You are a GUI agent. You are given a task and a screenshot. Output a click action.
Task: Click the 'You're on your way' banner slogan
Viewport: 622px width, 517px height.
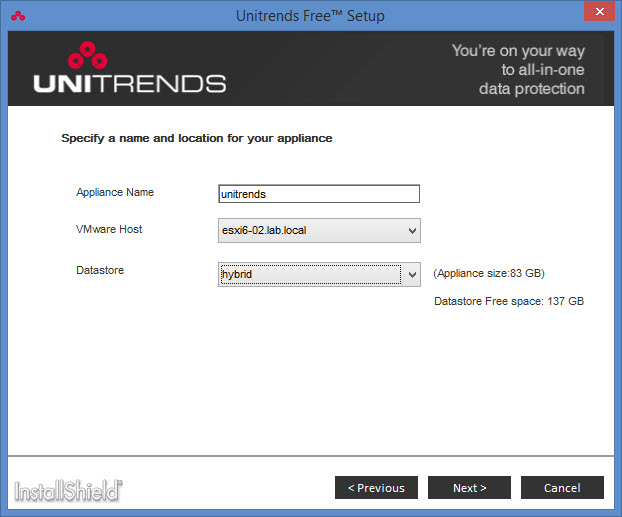click(x=518, y=70)
